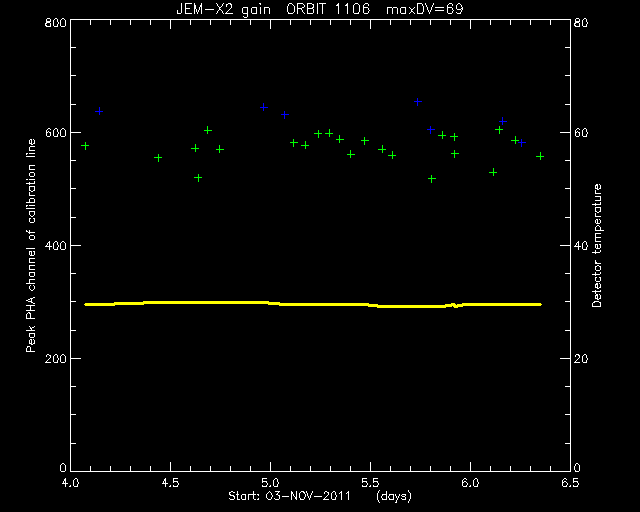Select the lowest green cross near 4.65 days
This screenshot has height=512, width=640.
[x=198, y=178]
